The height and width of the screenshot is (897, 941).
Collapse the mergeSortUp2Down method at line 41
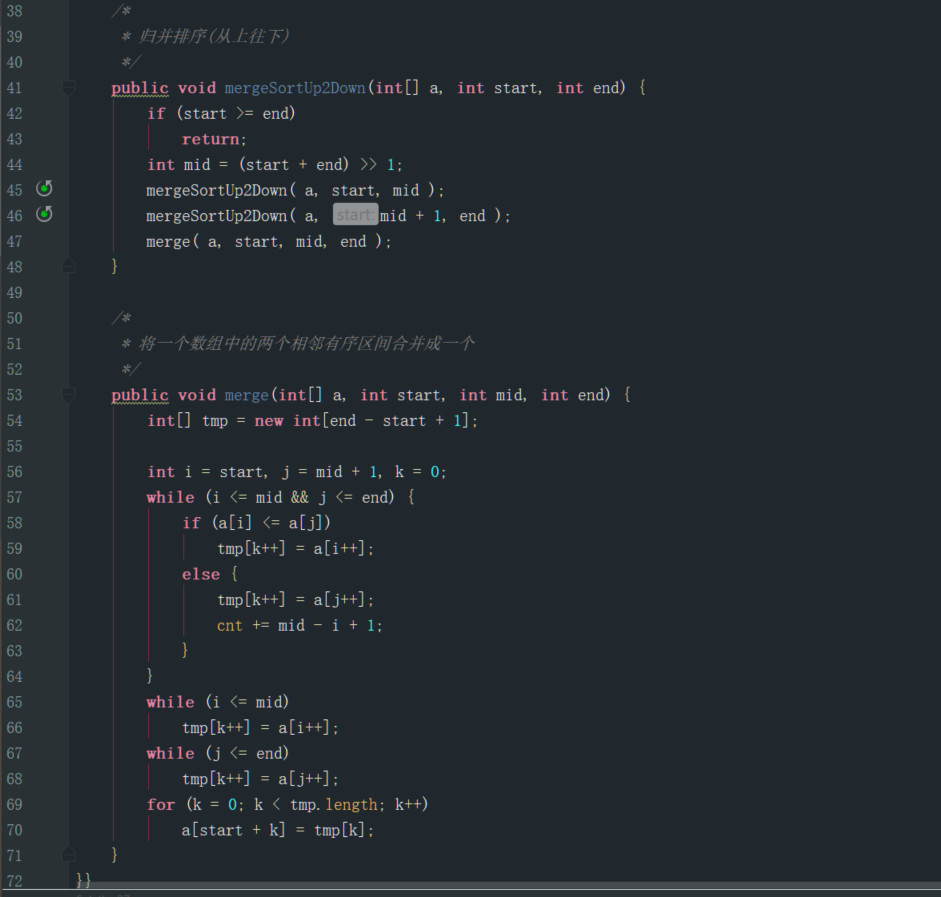(69, 88)
